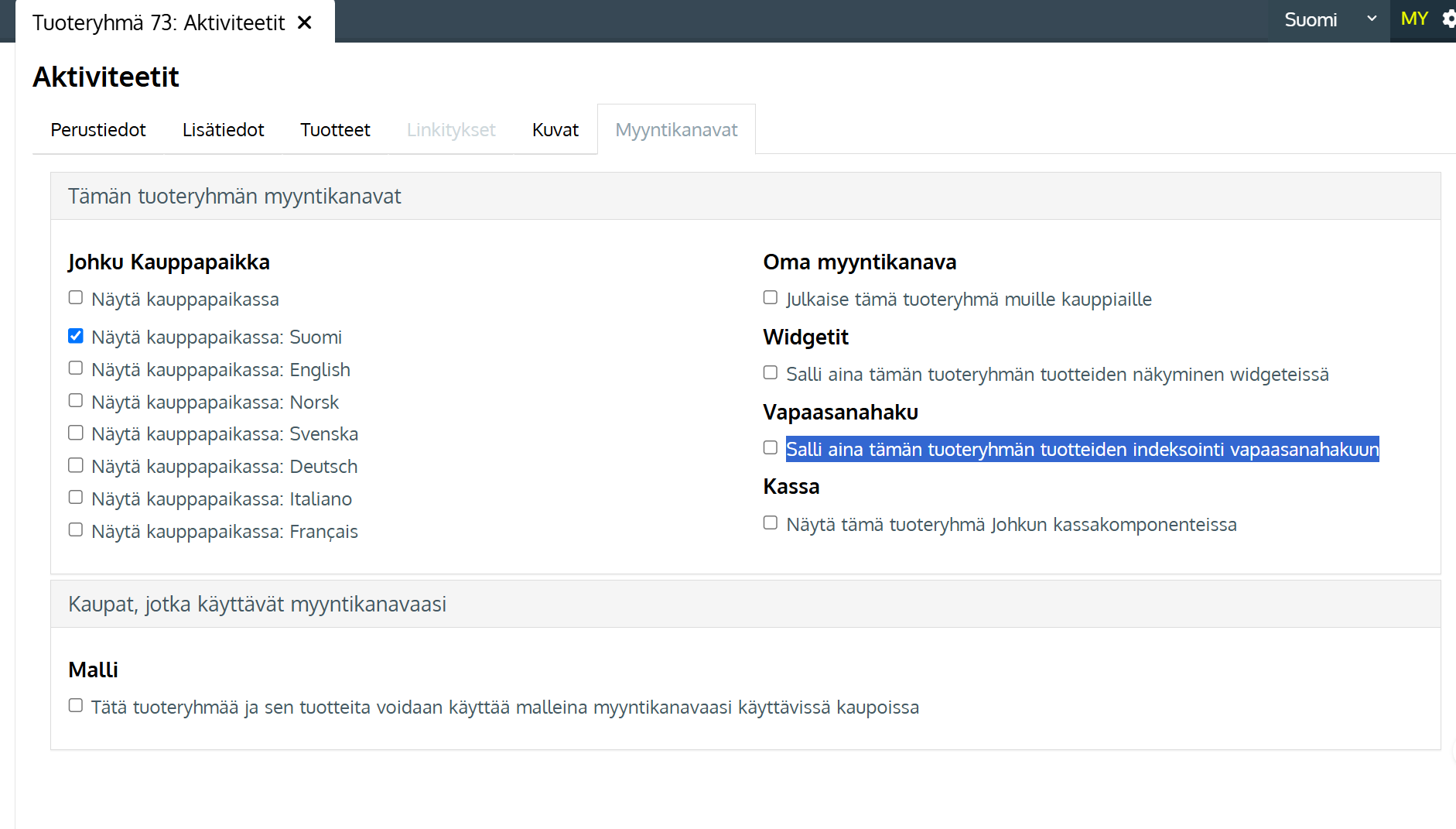The image size is (1456, 829).
Task: Enable Näytä kauppapaikassa checkbox
Action: click(x=76, y=298)
